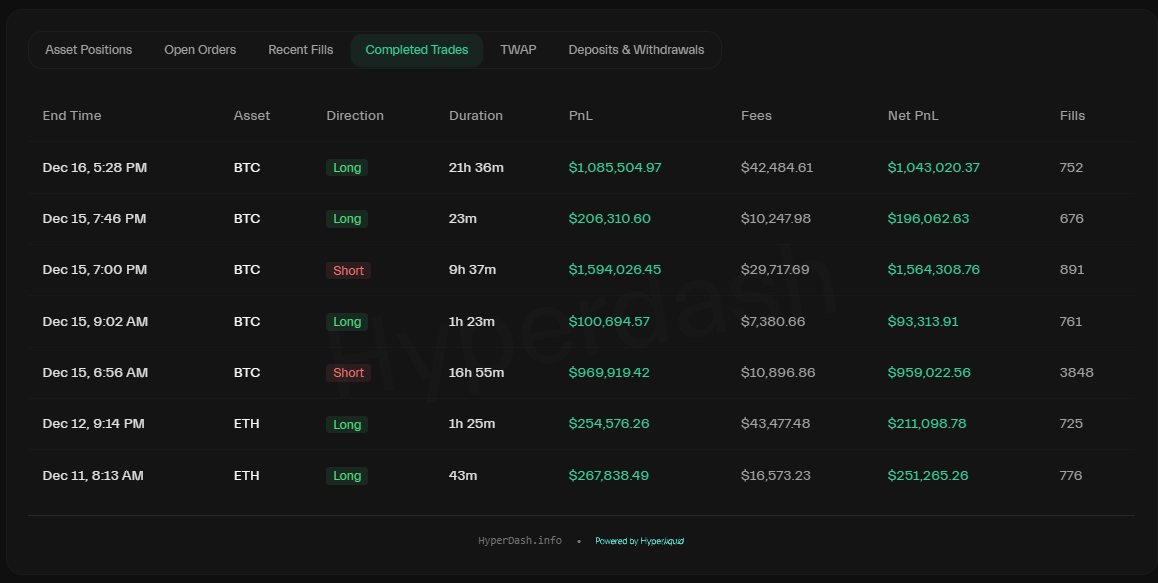Viewport: 1158px width, 583px height.
Task: Open the Asset Positions tab
Action: pos(88,50)
